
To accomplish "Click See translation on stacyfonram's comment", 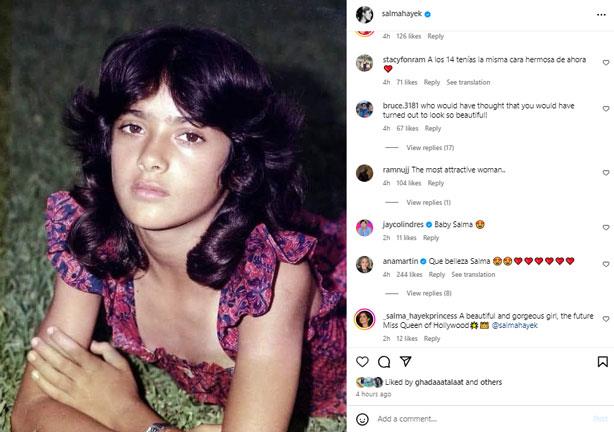I will pyautogui.click(x=468, y=82).
